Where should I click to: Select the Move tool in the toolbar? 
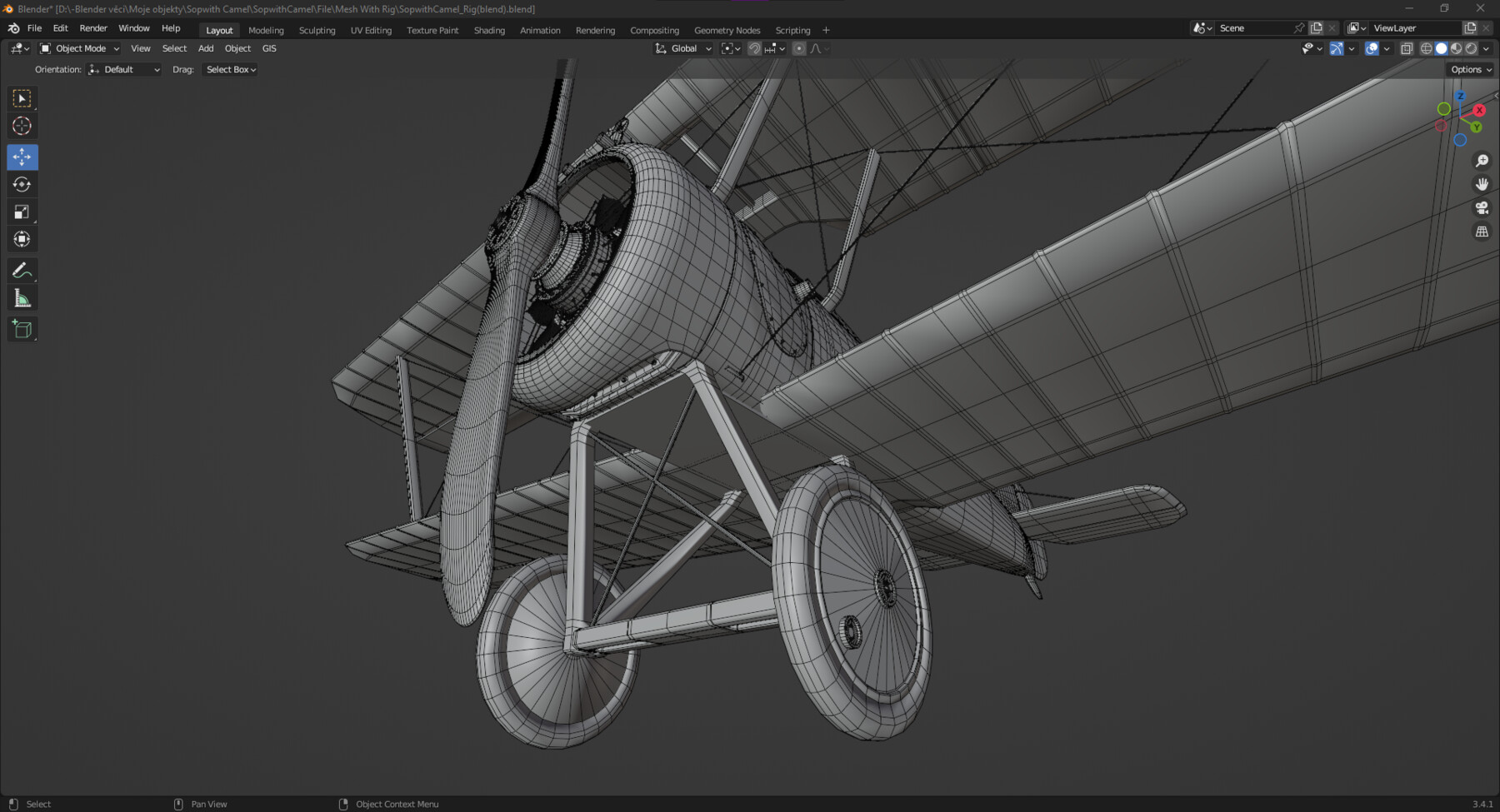(22, 157)
